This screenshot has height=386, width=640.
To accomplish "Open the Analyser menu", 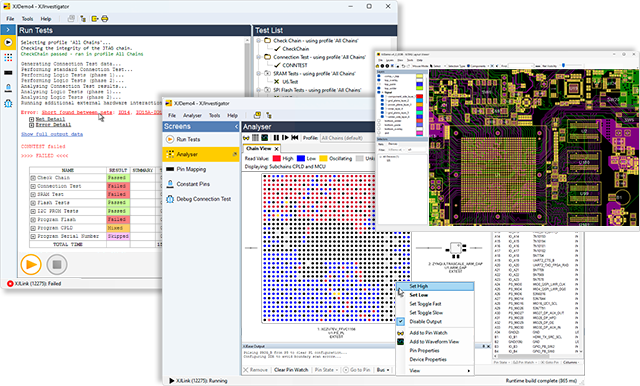I will coord(192,115).
